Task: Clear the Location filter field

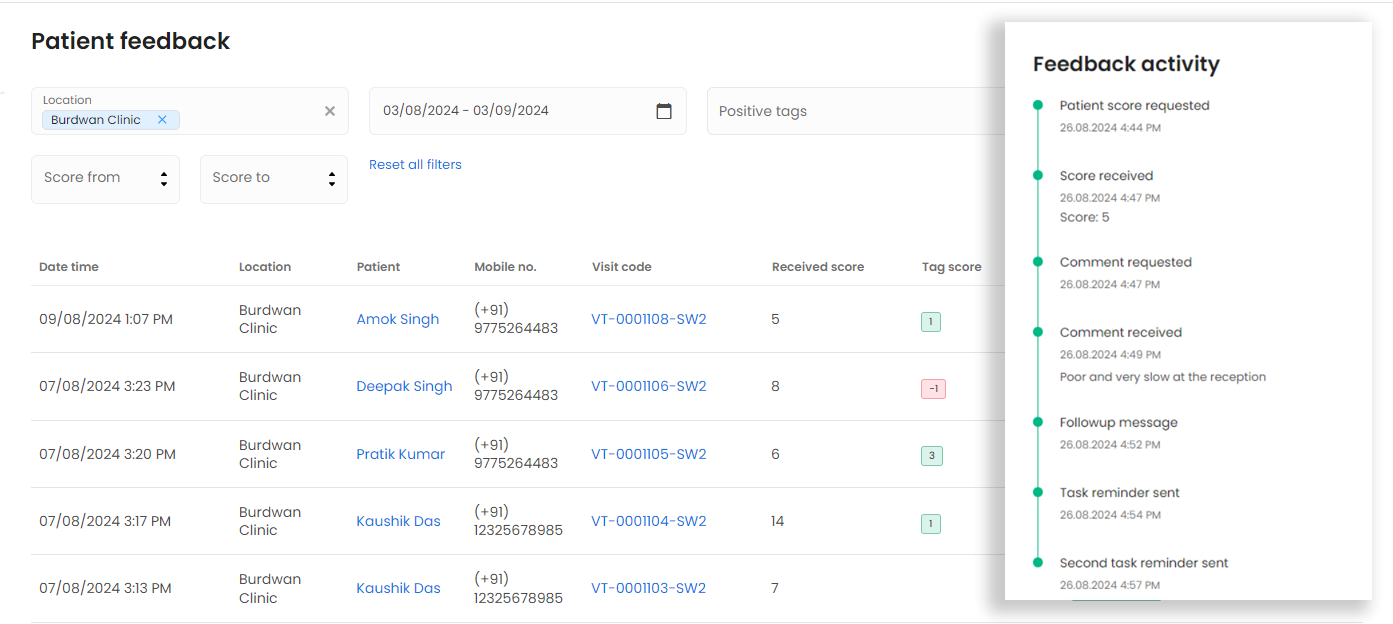Action: (330, 111)
